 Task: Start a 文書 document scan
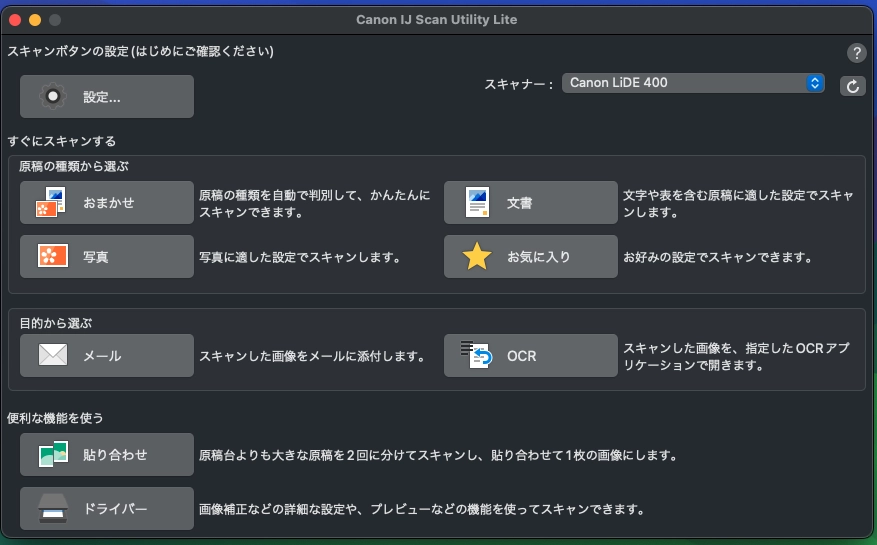pos(531,203)
